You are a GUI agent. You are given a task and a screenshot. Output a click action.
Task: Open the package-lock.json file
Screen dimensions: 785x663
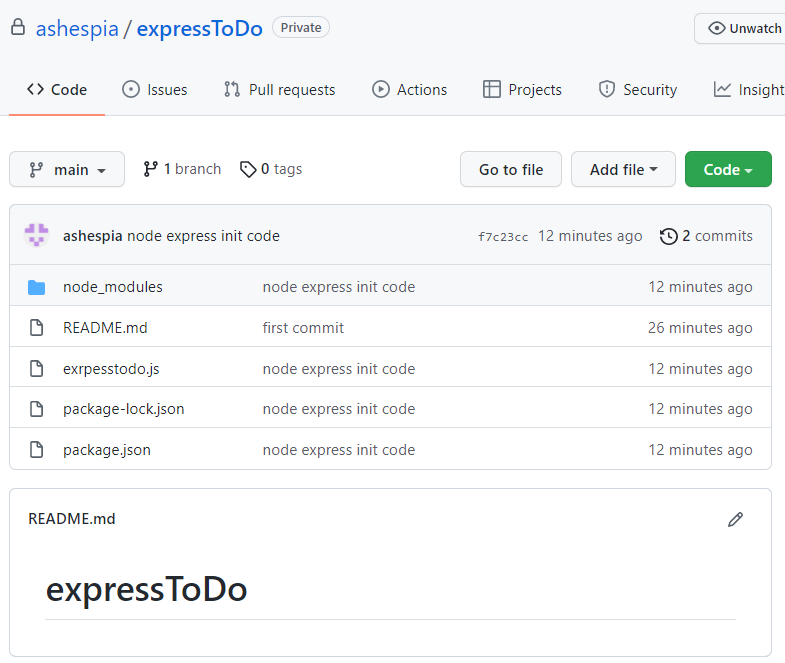[x=124, y=409]
